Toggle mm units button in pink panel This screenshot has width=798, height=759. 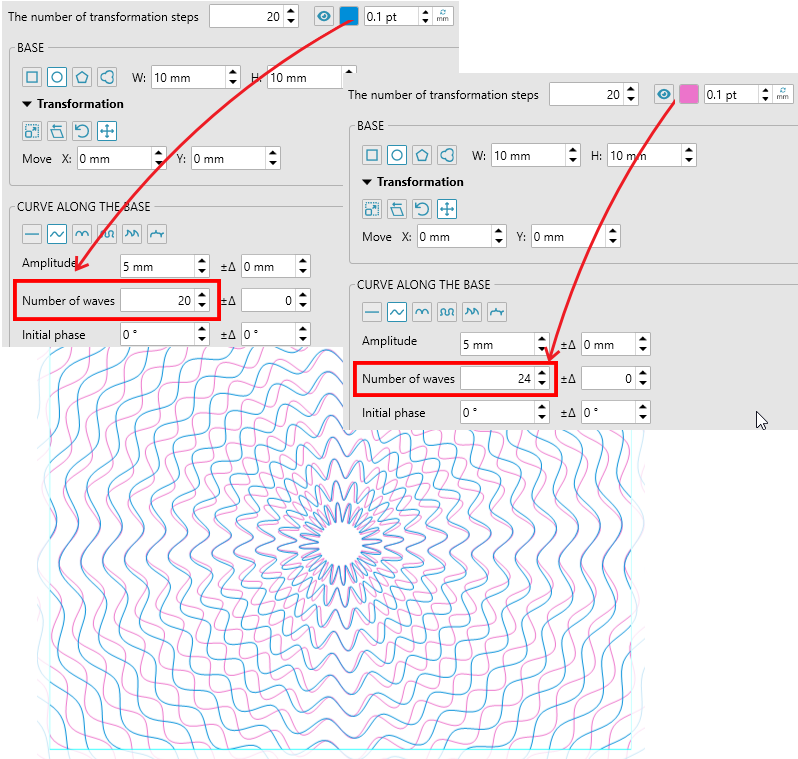[782, 94]
